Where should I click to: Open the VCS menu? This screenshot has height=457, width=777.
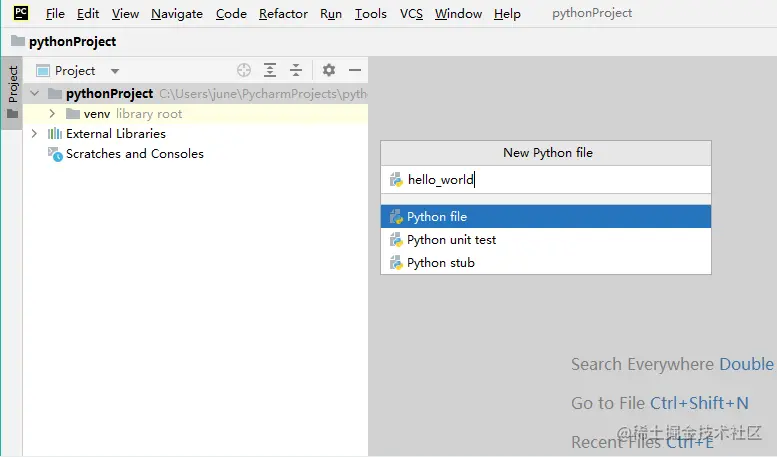(411, 14)
